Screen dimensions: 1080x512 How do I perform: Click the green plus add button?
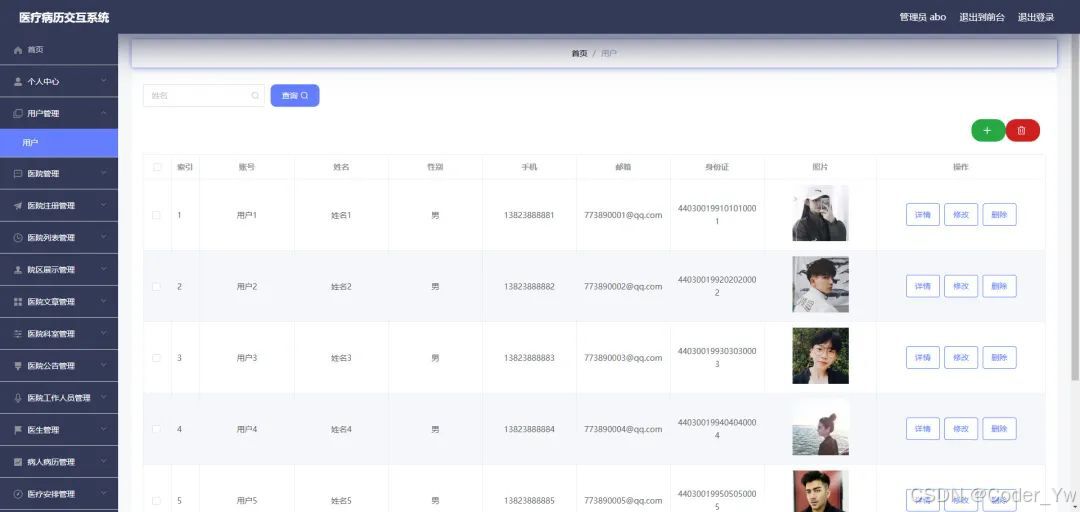coord(988,130)
